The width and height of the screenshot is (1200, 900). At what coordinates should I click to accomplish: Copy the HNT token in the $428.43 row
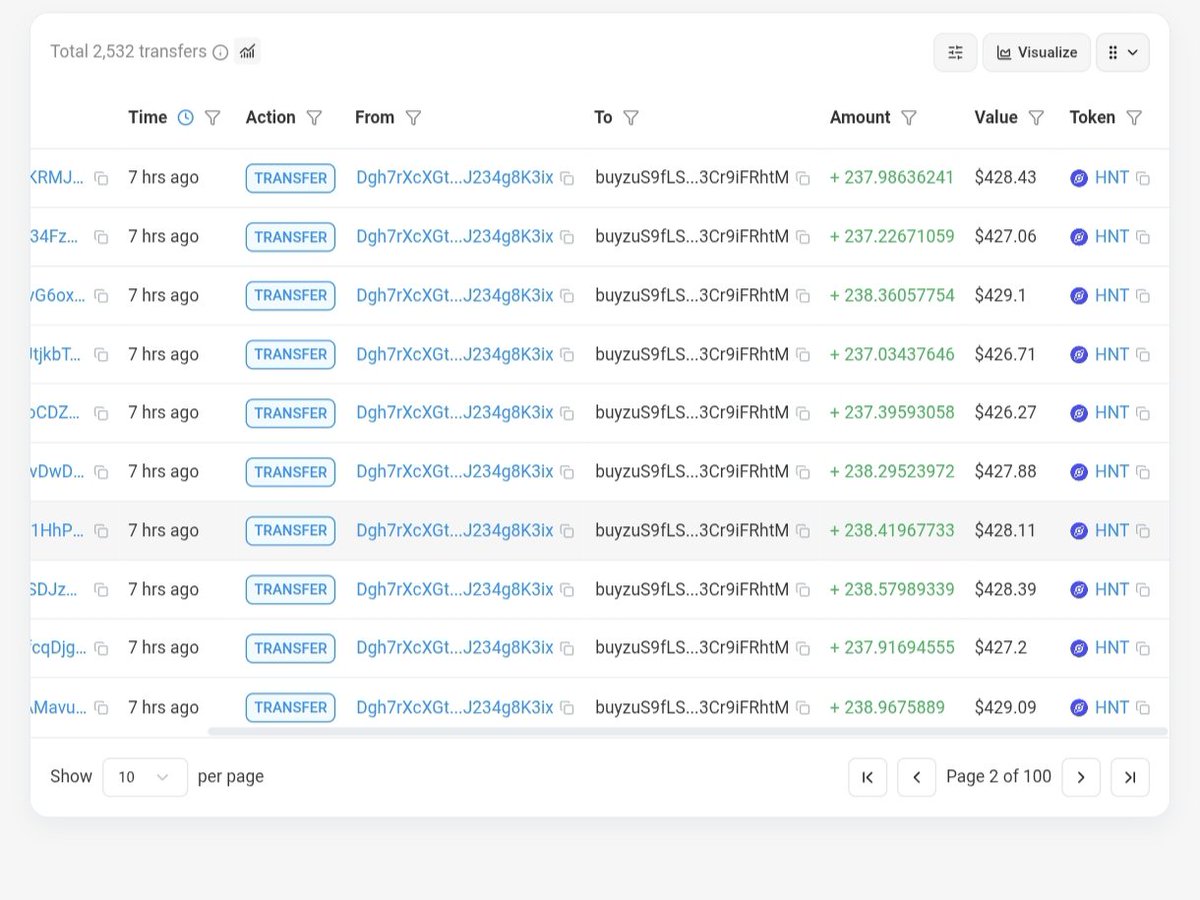1142,179
